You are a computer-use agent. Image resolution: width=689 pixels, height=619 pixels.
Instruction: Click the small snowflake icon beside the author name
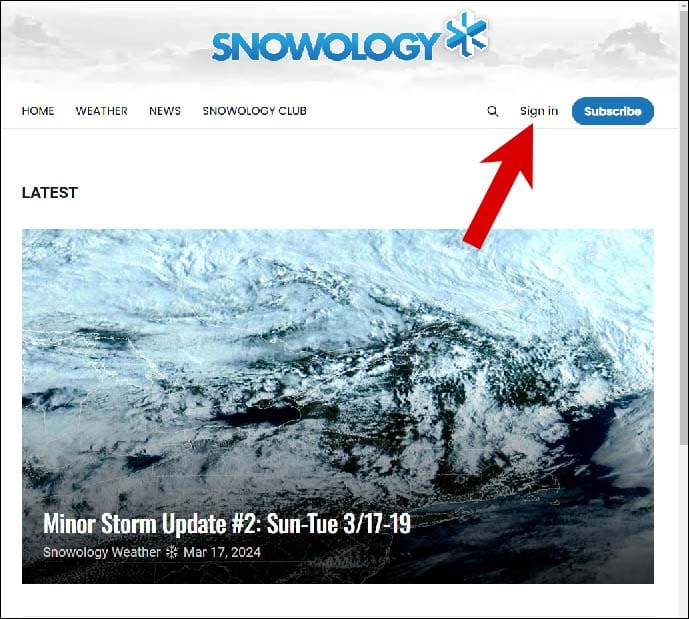pyautogui.click(x=171, y=552)
